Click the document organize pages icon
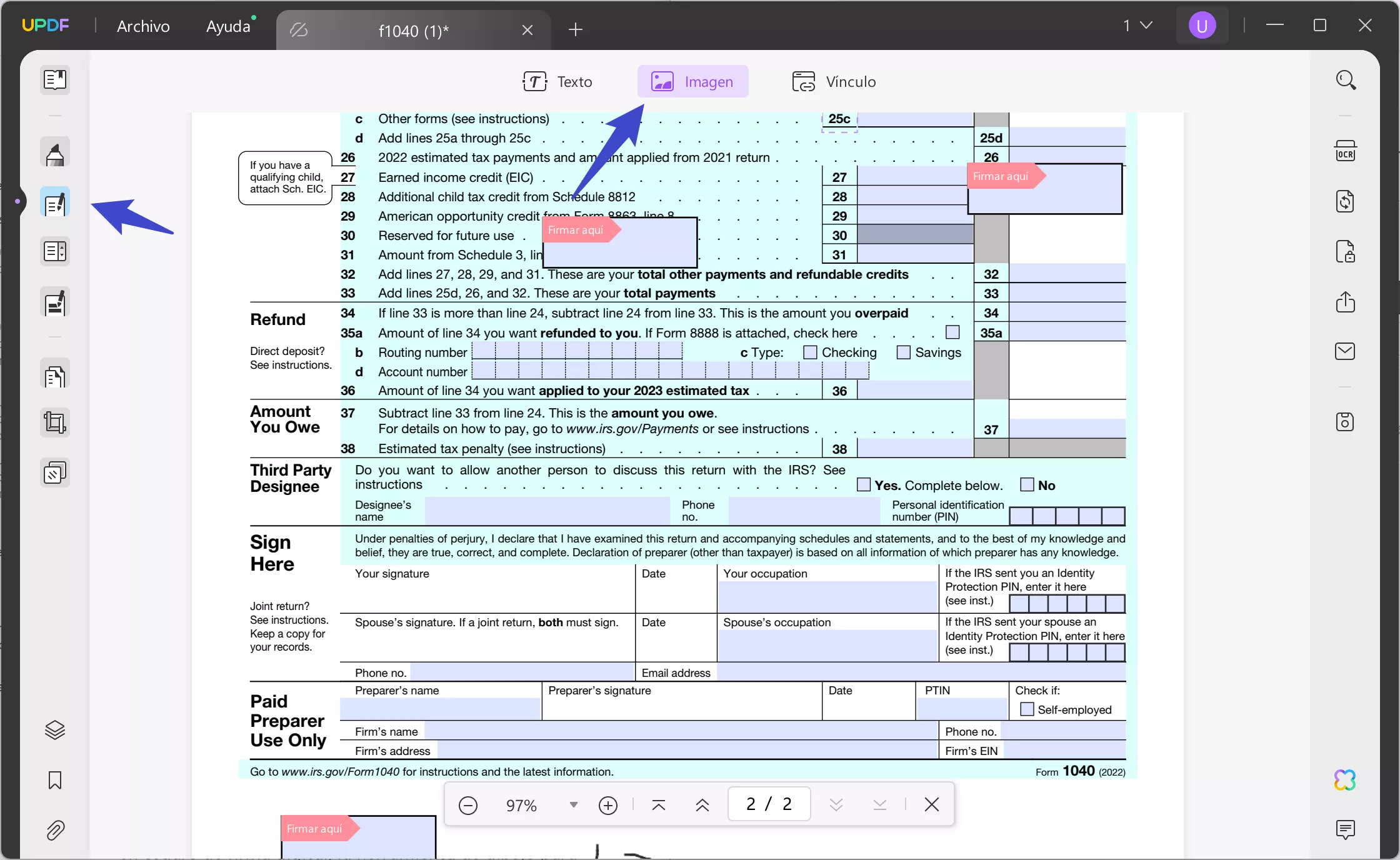This screenshot has height=860, width=1400. pyautogui.click(x=55, y=251)
